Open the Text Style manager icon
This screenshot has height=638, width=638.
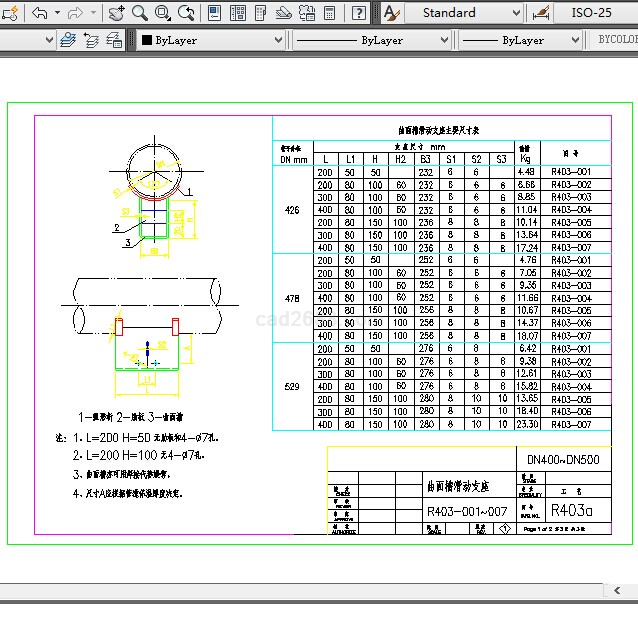point(390,13)
